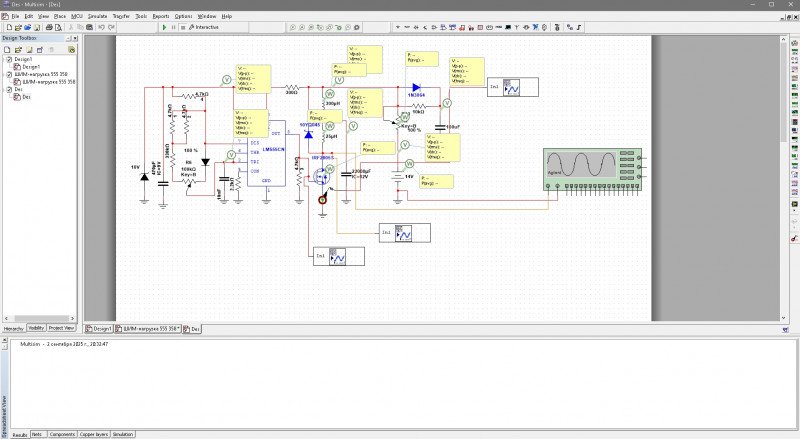Toggle the Design1 root checkbox in tree
Image resolution: width=800 pixels, height=439 pixels.
click(10, 59)
